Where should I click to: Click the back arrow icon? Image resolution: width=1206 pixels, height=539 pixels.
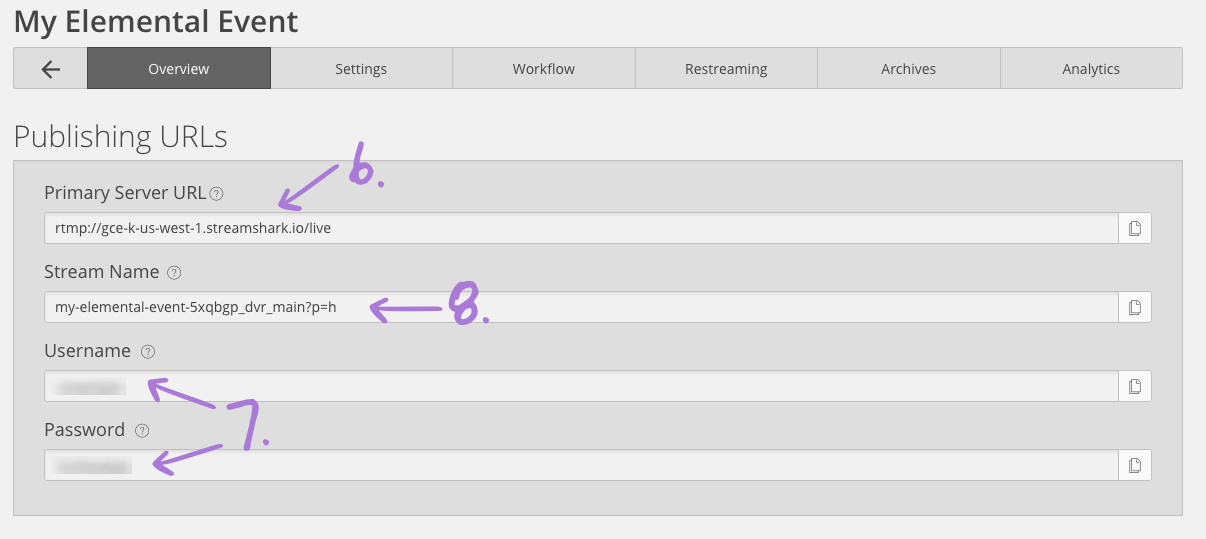coord(50,69)
